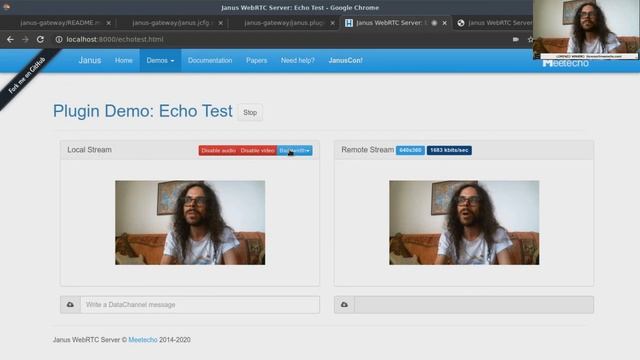Click the globe icon of the last tab
Viewport: 640px width, 360px height.
pos(461,23)
